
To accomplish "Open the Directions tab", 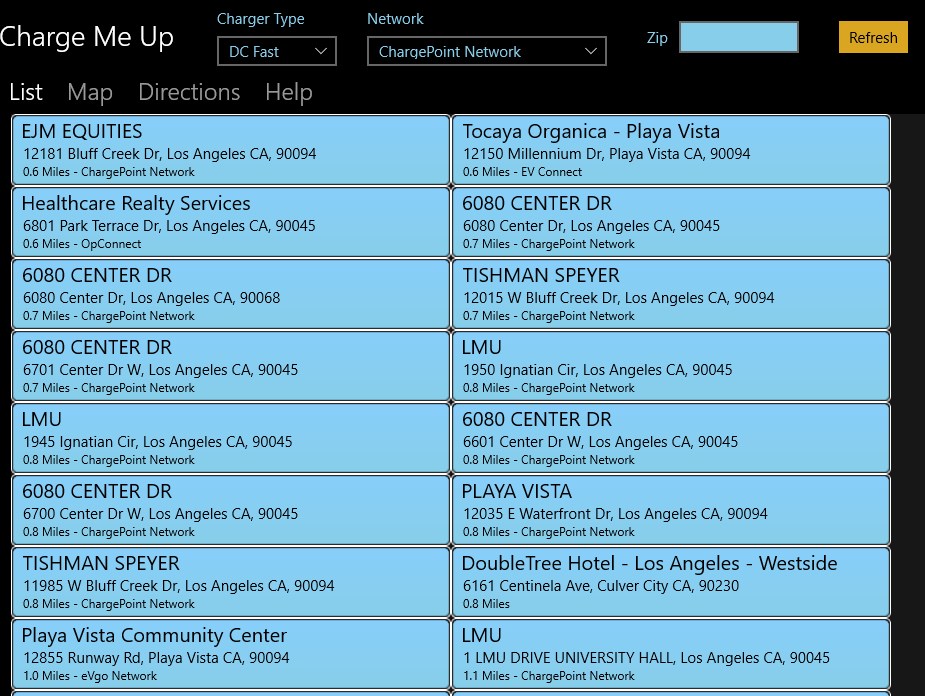I will (189, 92).
